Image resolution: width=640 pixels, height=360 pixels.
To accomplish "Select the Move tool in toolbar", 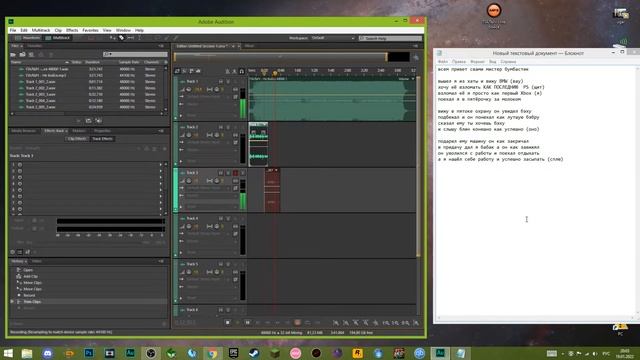I will (x=113, y=38).
